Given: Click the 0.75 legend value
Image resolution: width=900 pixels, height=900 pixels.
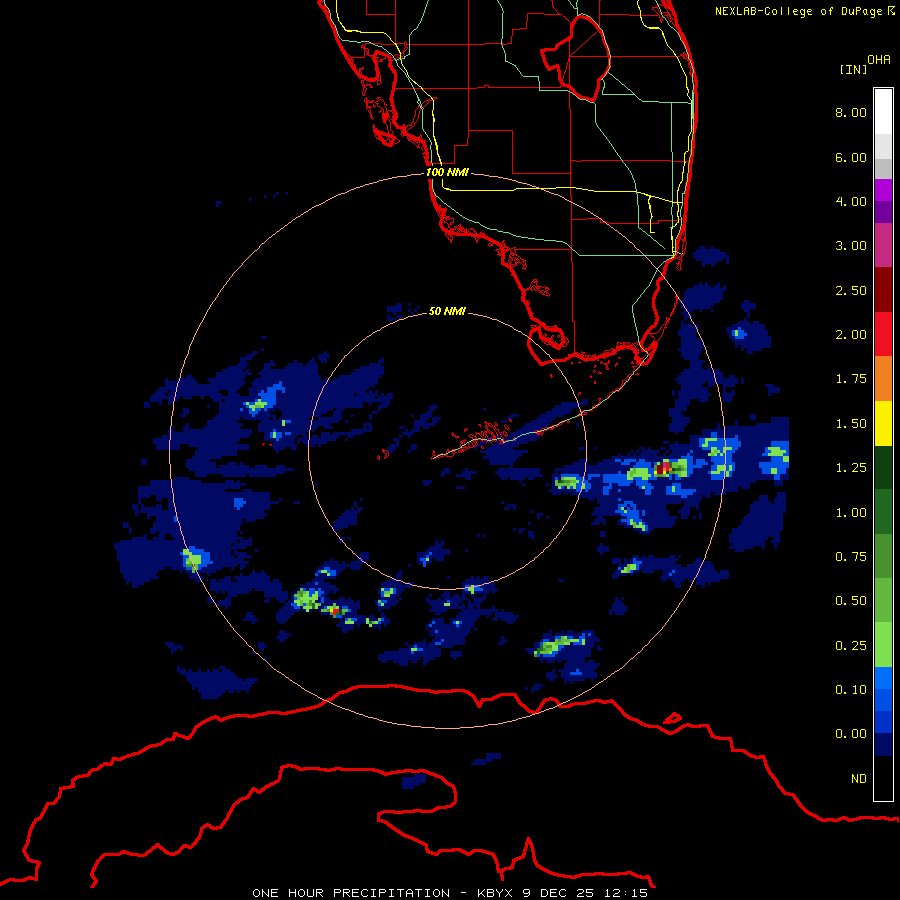Looking at the screenshot, I should pyautogui.click(x=851, y=557).
